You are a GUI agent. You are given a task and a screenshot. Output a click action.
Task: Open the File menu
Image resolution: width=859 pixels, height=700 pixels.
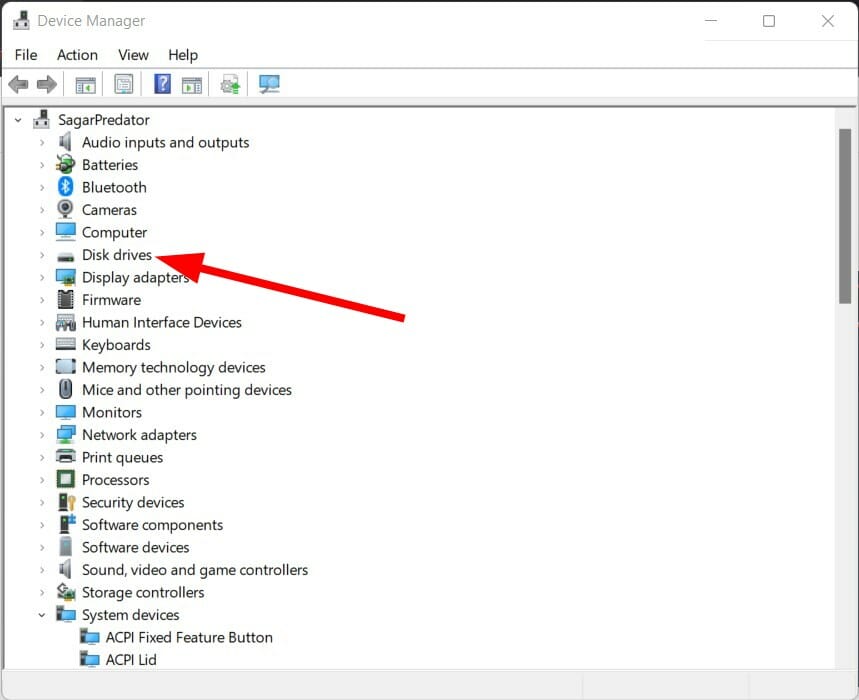26,55
